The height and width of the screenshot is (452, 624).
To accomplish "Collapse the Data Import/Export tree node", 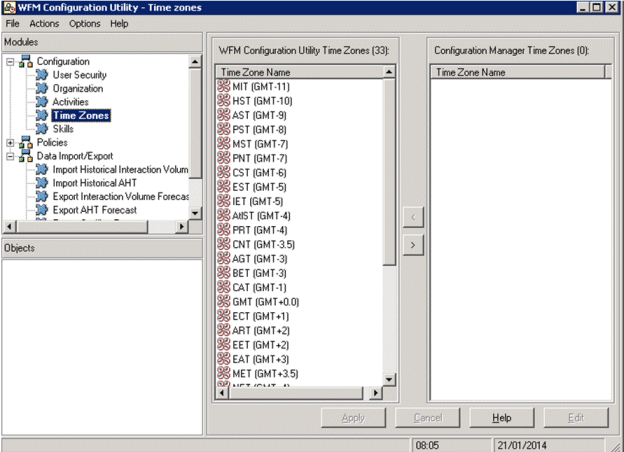I will click(x=10, y=157).
